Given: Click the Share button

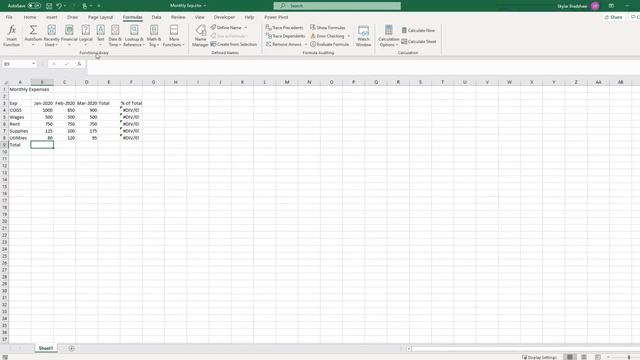Looking at the screenshot, I should coord(613,17).
